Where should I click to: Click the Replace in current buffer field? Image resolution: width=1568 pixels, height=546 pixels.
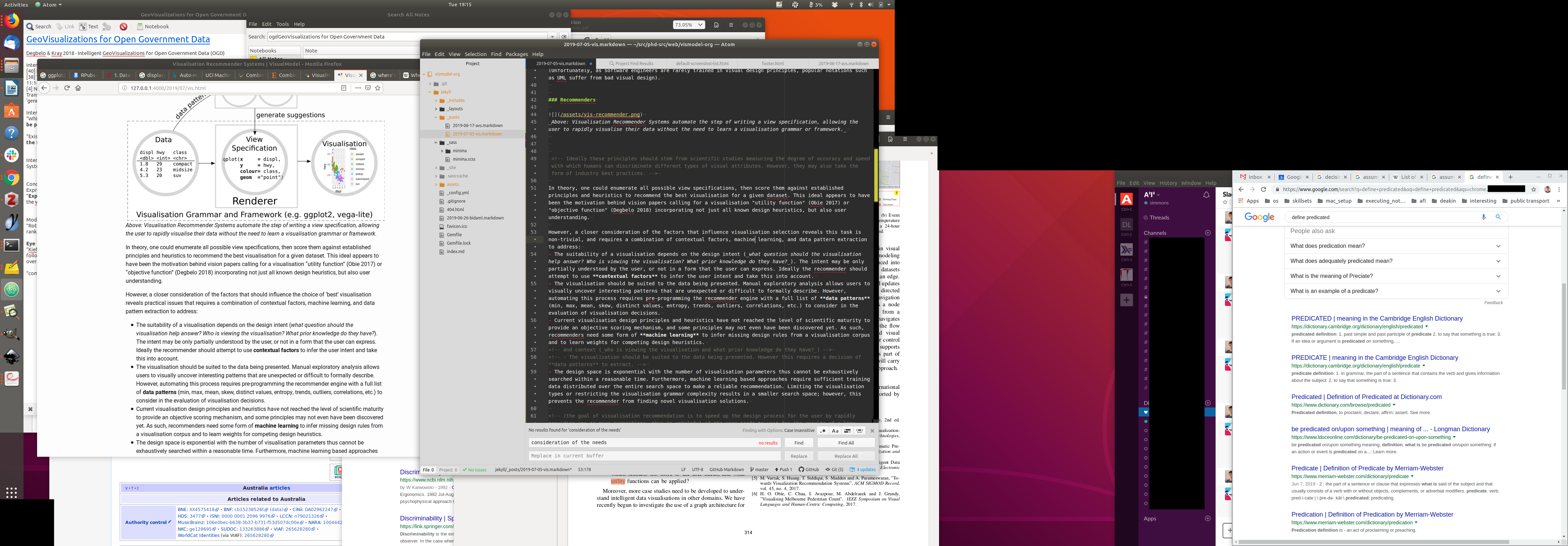pos(654,456)
